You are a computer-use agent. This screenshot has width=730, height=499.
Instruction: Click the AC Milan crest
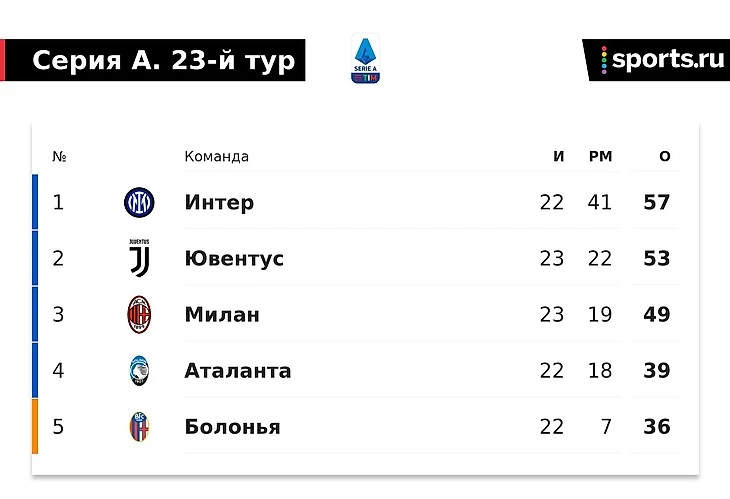click(139, 315)
